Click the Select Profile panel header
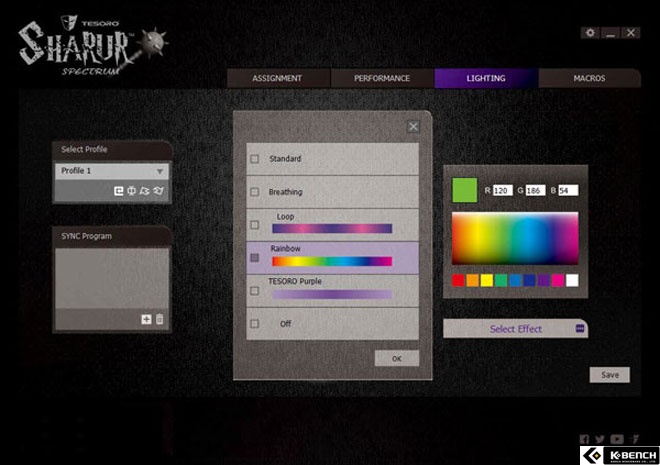The height and width of the screenshot is (465, 660). [112, 150]
